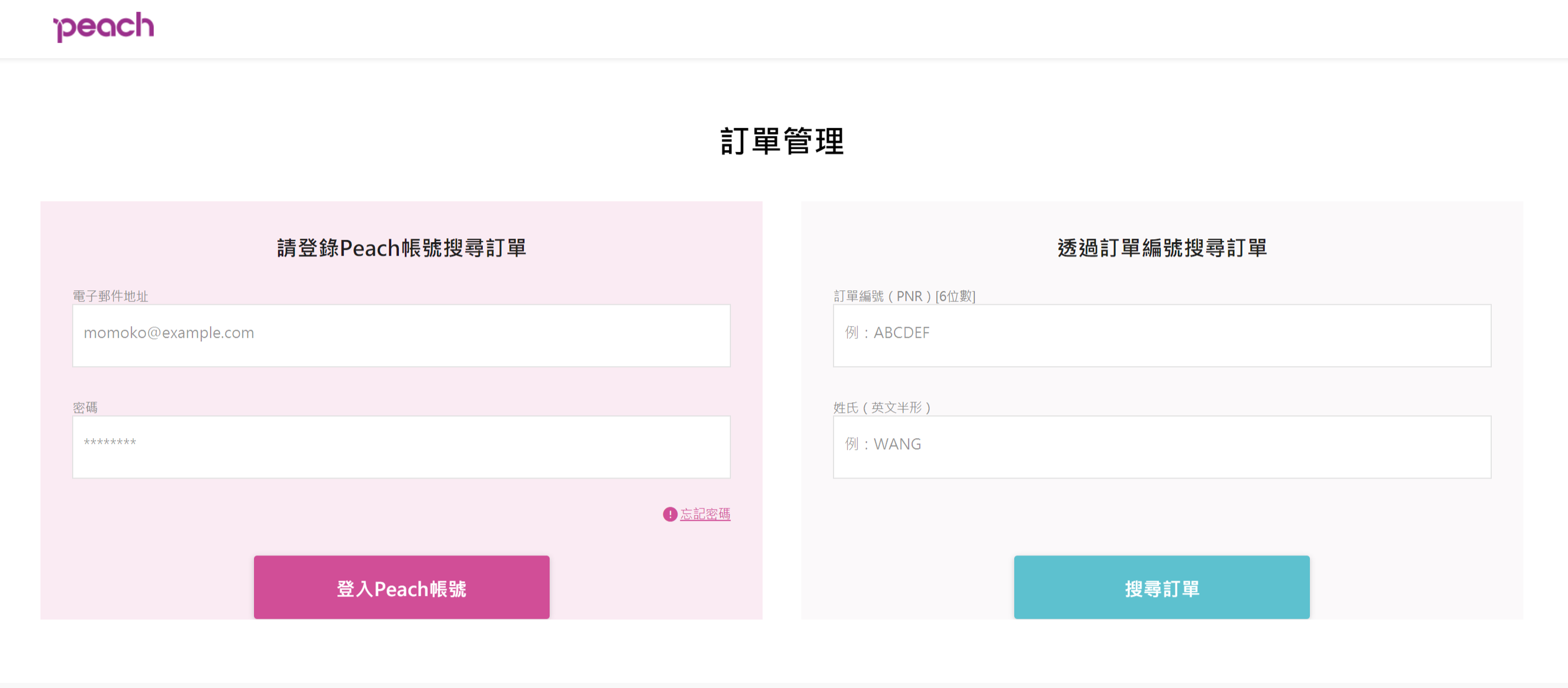
Task: Click the 請登錄Peach帳號搜尋訂單 heading
Action: click(401, 248)
